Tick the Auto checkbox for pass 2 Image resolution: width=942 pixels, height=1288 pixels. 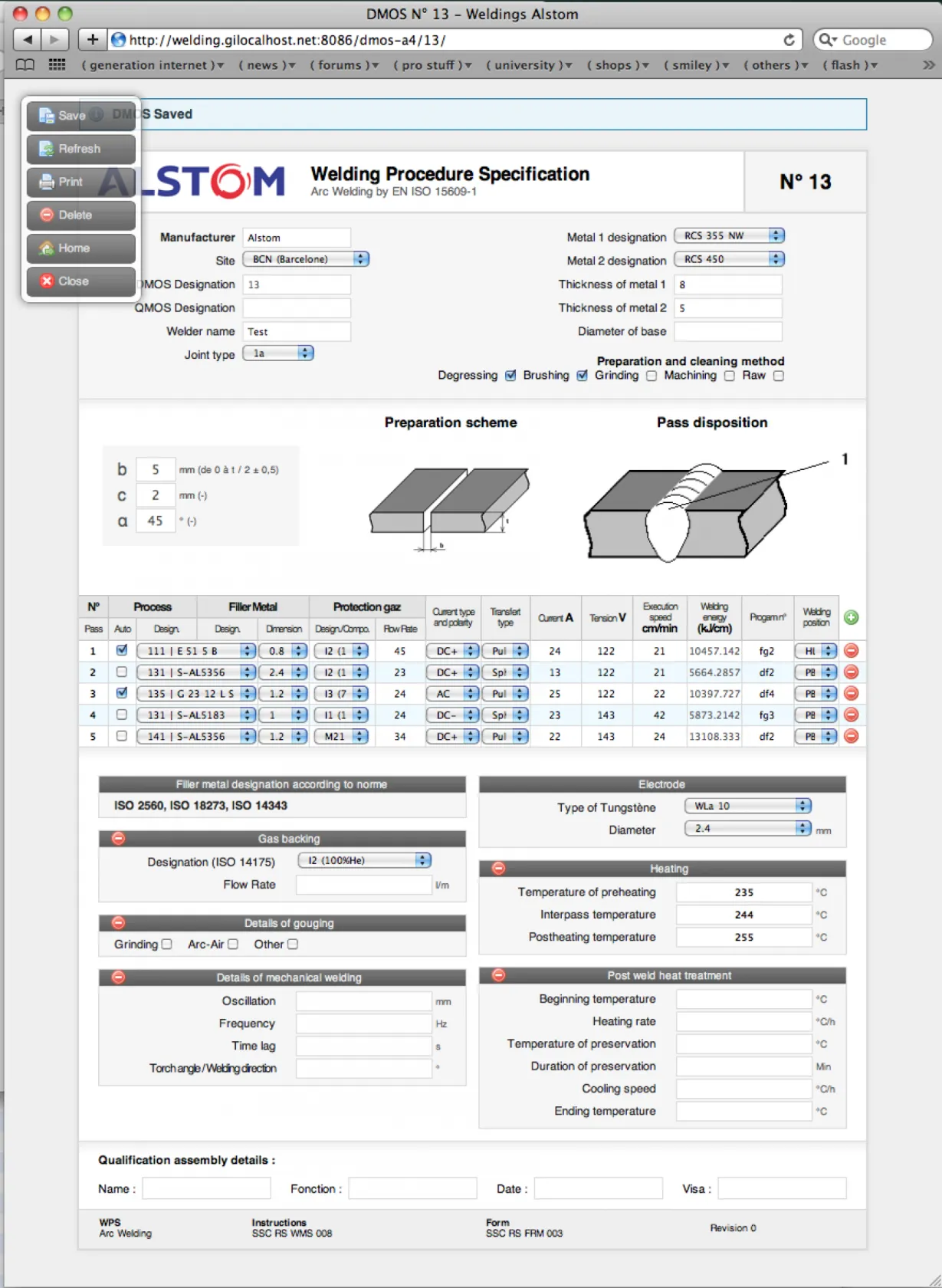pyautogui.click(x=121, y=672)
